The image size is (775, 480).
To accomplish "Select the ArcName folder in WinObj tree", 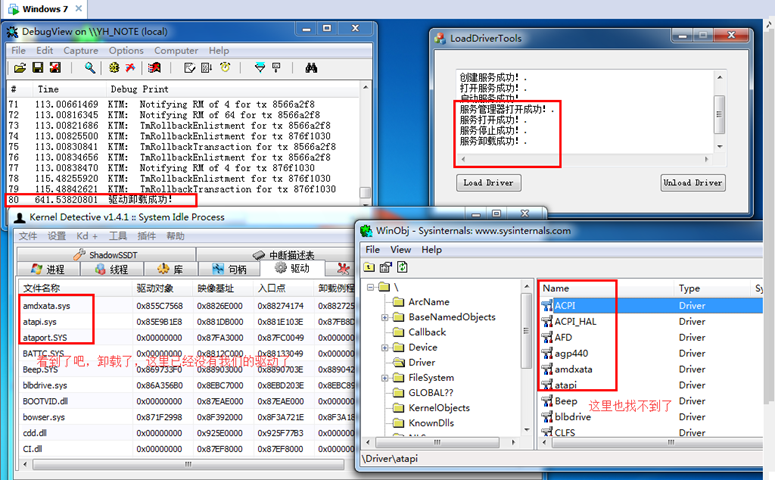I will point(429,302).
